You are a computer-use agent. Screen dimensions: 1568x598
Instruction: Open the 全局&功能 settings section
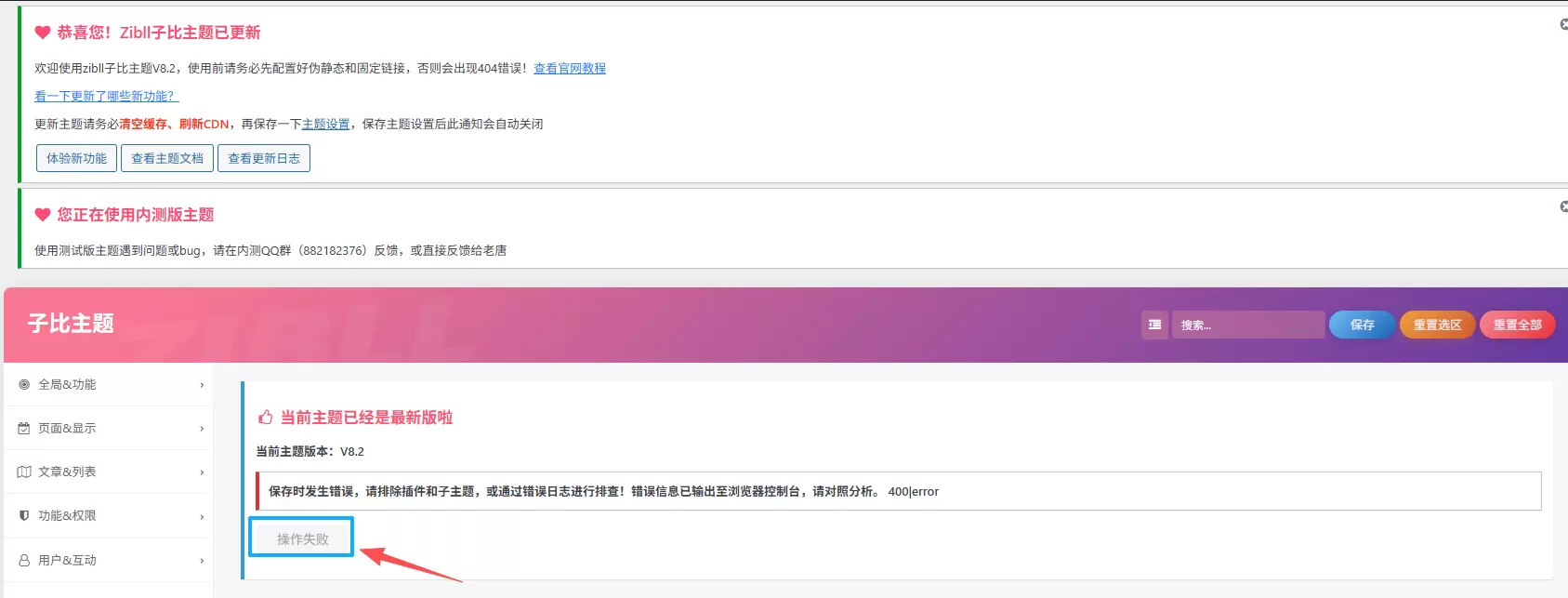click(108, 384)
